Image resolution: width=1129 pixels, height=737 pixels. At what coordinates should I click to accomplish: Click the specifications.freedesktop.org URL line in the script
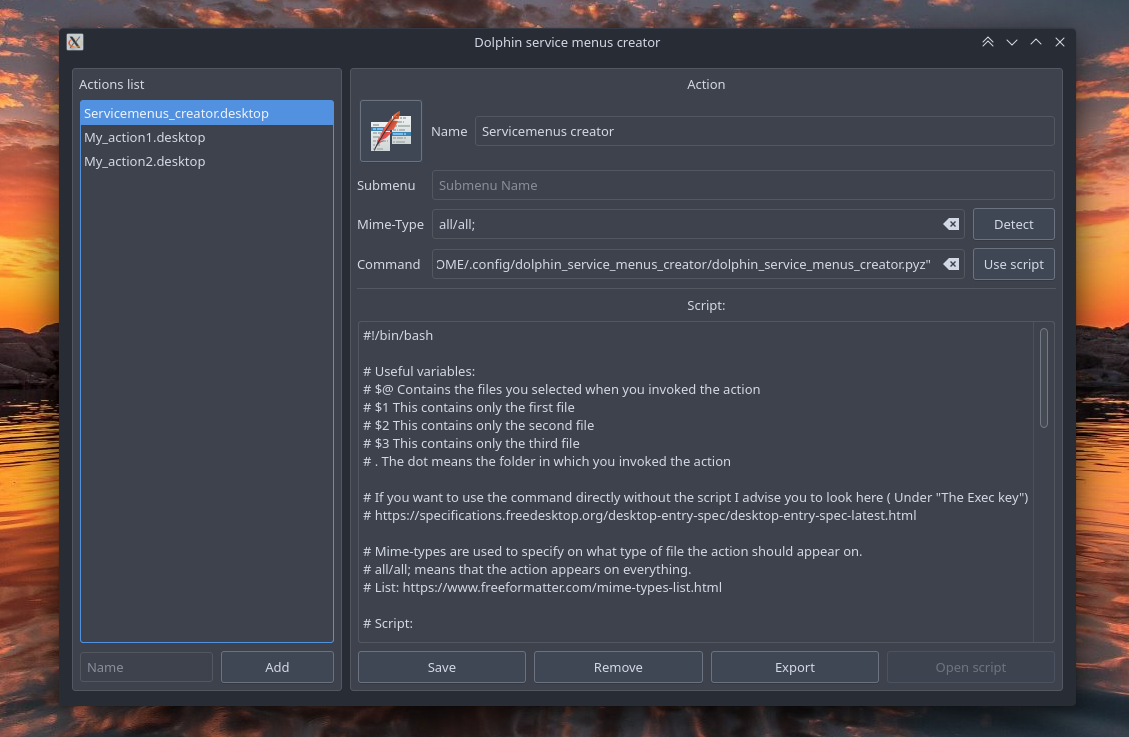click(640, 515)
